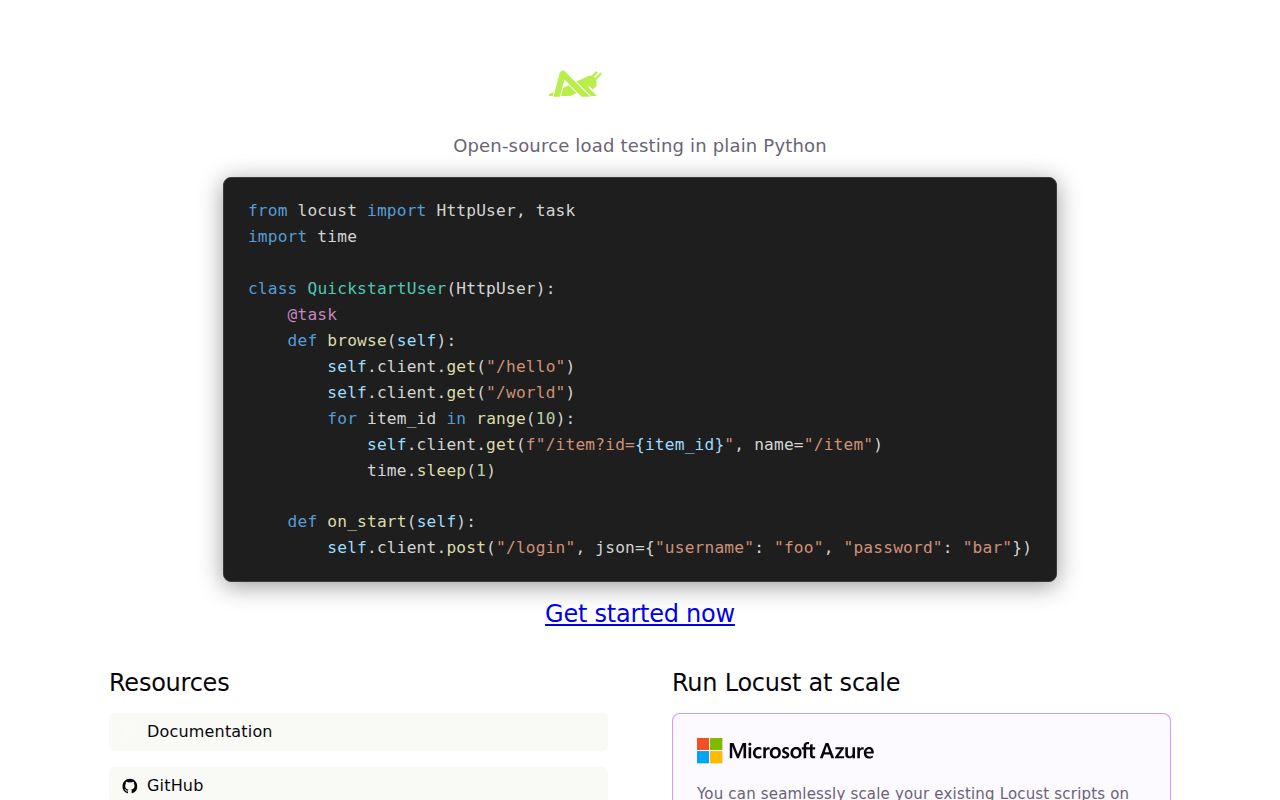Viewport: 1280px width, 800px height.
Task: Click the 'for item_id in range(10):' line
Action: click(x=451, y=418)
